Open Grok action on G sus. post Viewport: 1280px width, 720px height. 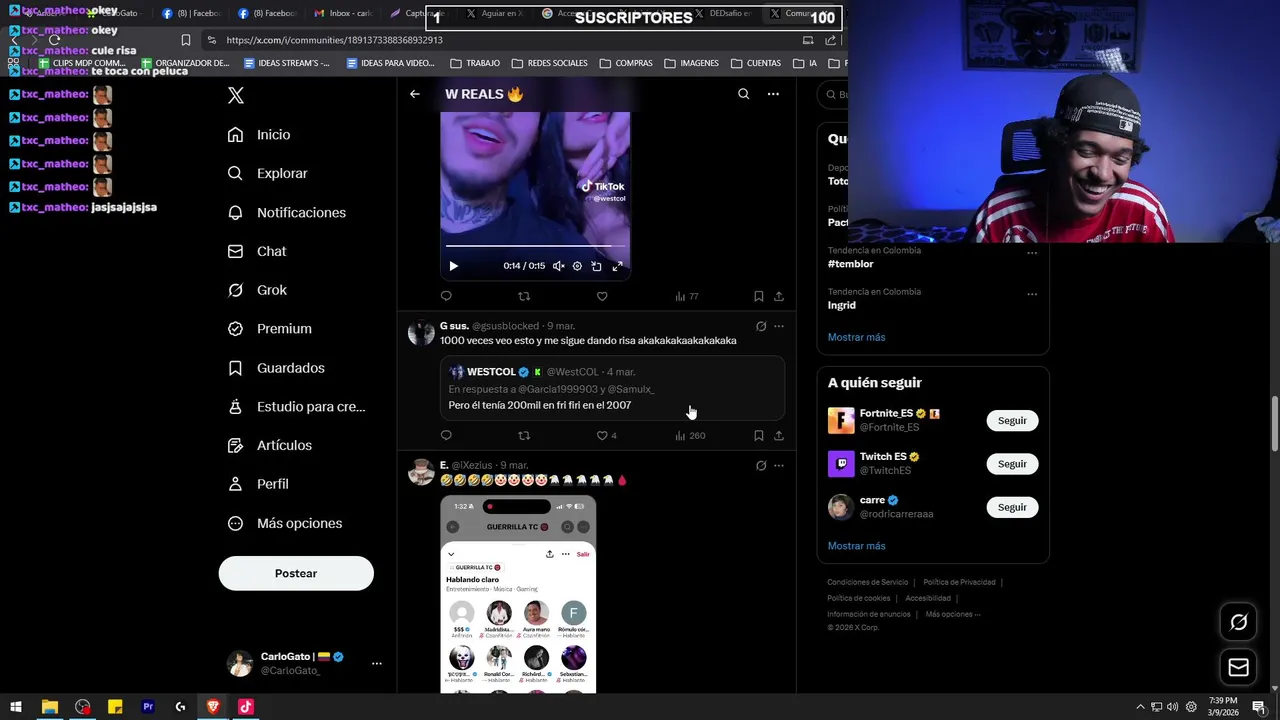(x=761, y=326)
